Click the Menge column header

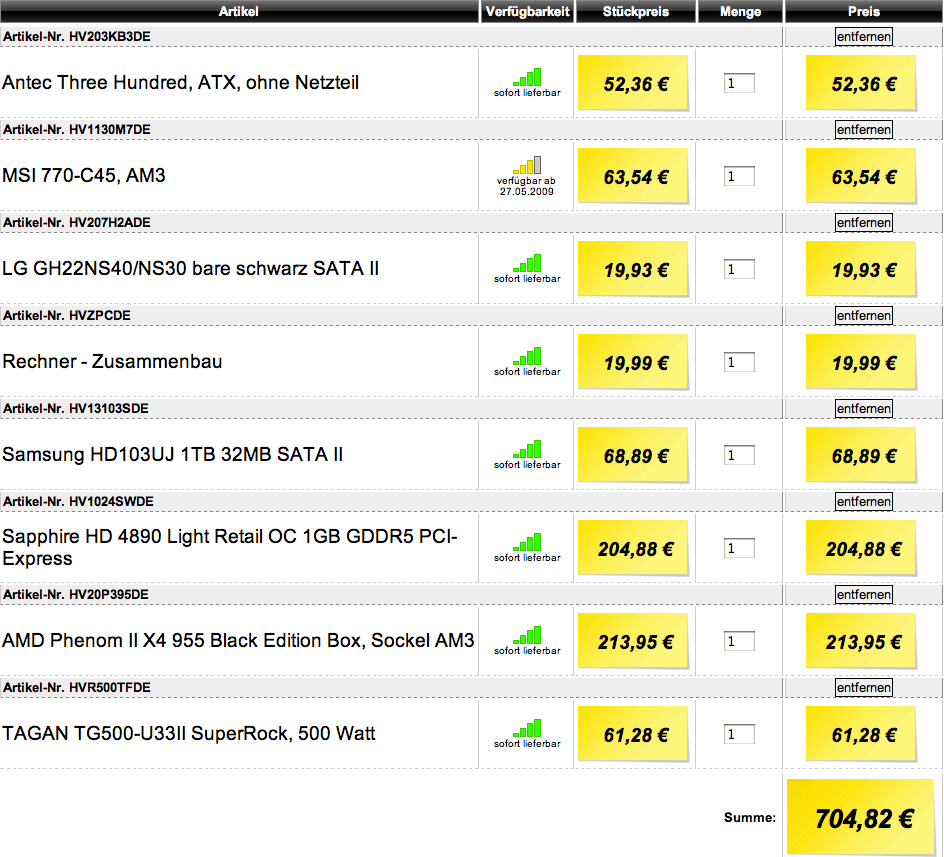pos(740,11)
